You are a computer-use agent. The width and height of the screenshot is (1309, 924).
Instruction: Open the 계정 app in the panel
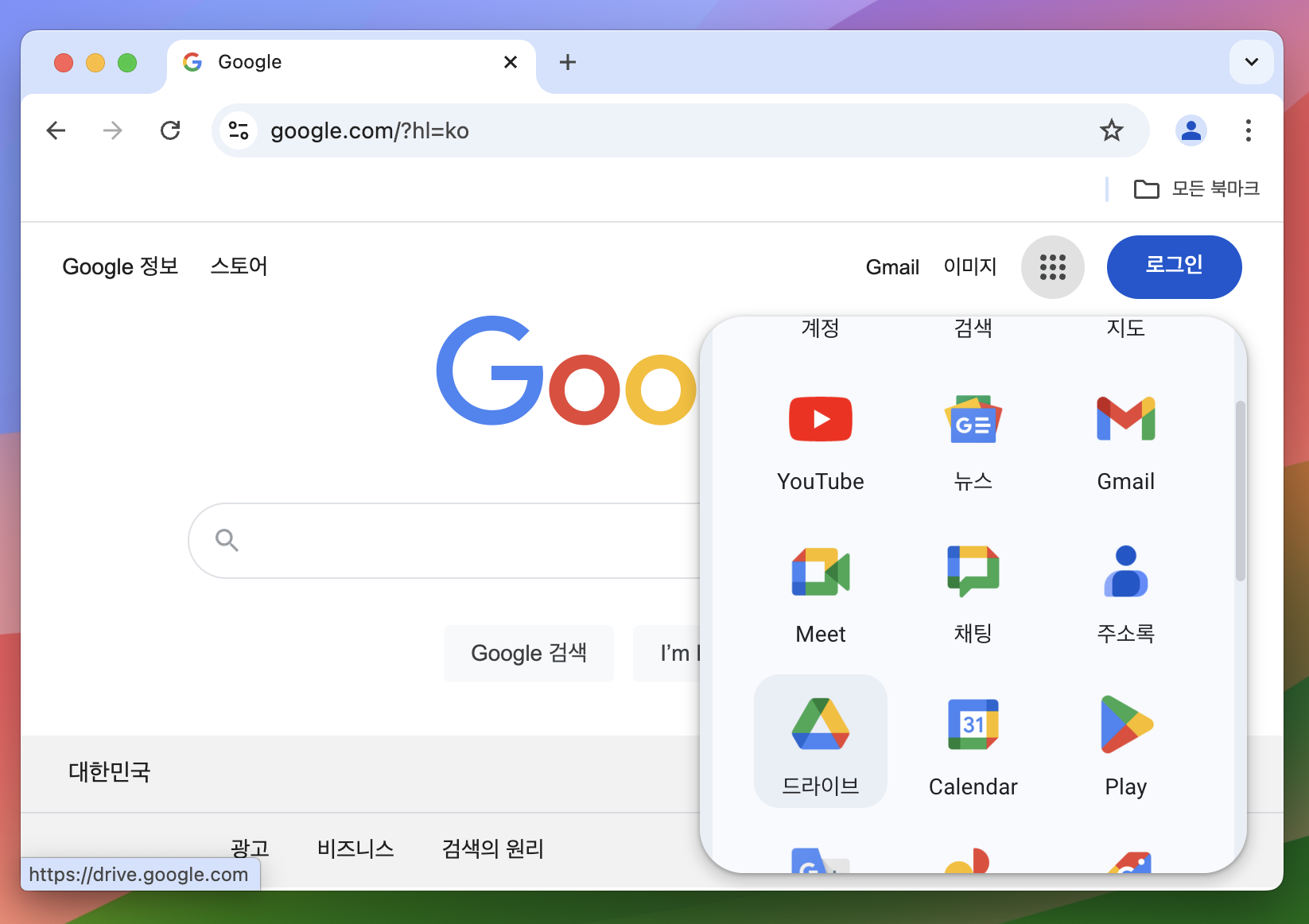point(820,328)
